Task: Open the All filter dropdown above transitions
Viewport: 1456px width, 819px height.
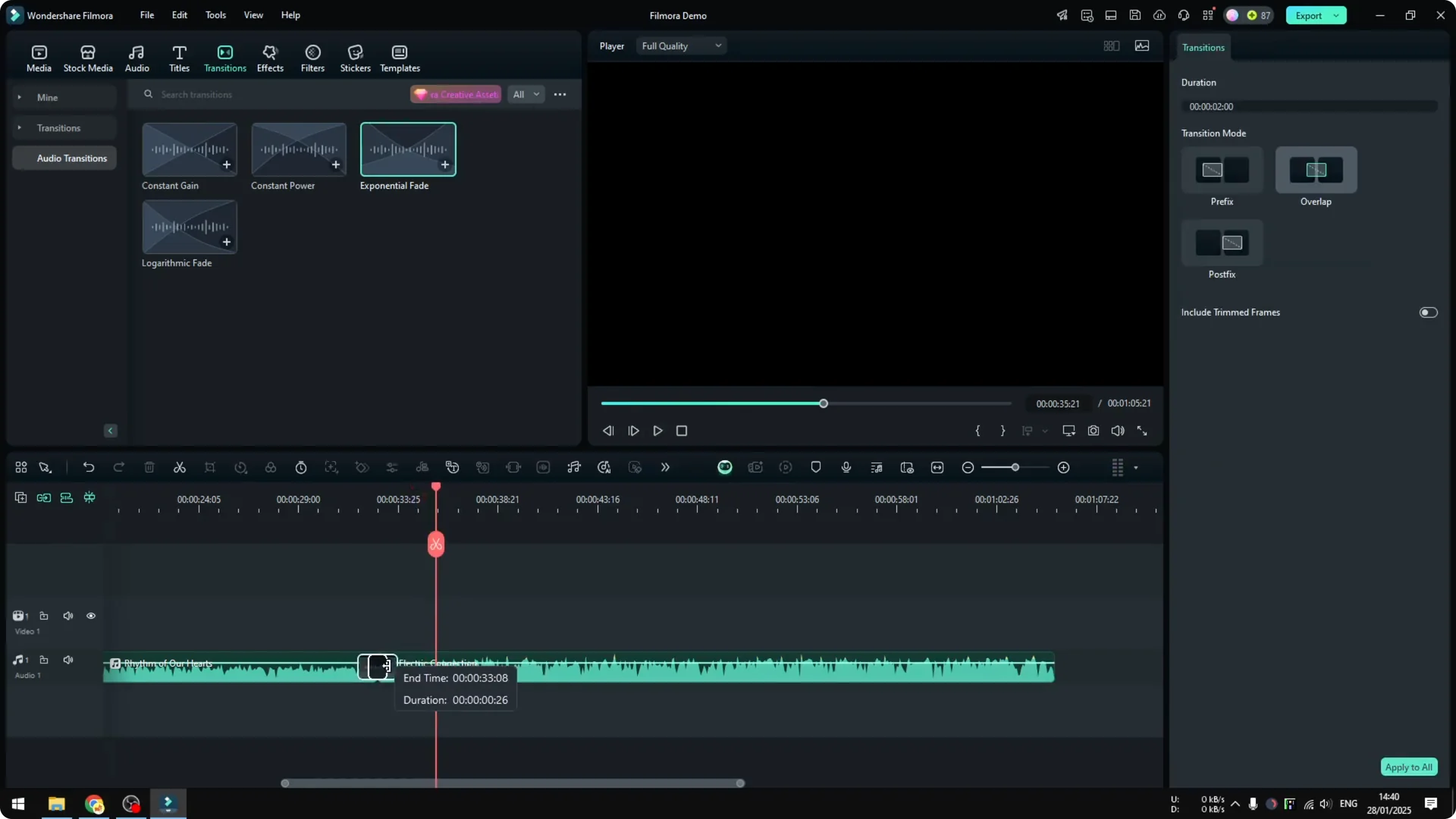Action: click(526, 94)
